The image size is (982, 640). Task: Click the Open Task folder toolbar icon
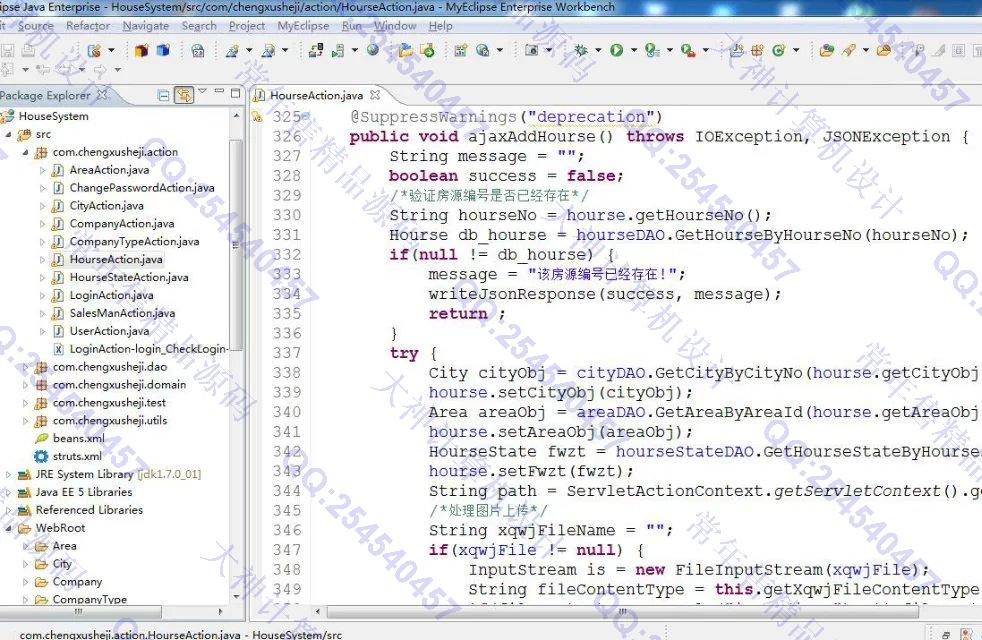[x=884, y=50]
